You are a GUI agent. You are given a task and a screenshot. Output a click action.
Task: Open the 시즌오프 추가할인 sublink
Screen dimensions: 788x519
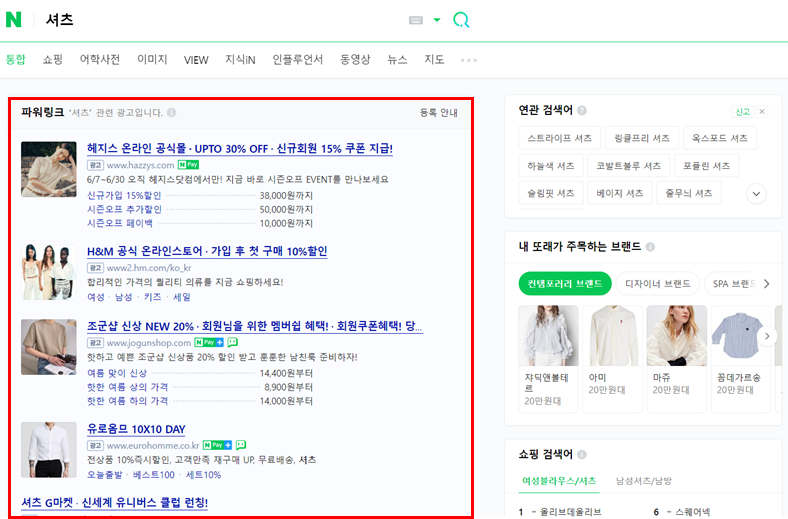click(125, 209)
